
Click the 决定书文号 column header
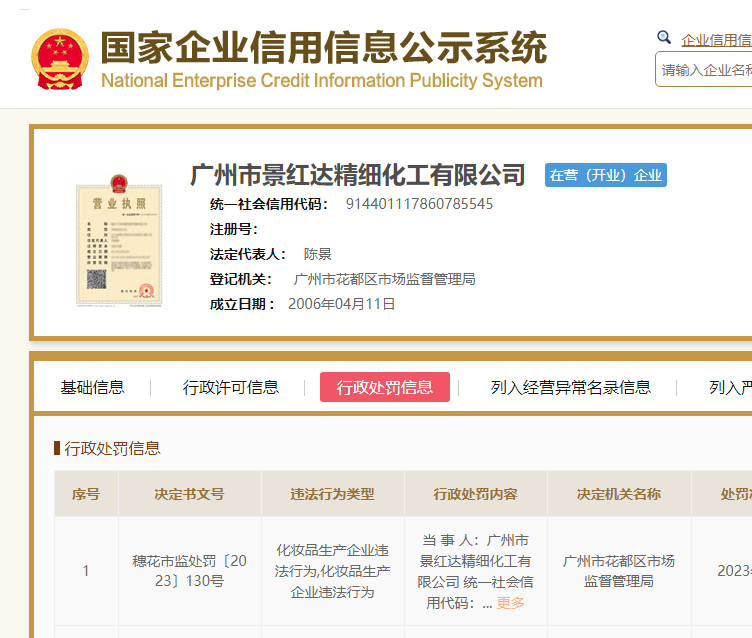pos(189,494)
